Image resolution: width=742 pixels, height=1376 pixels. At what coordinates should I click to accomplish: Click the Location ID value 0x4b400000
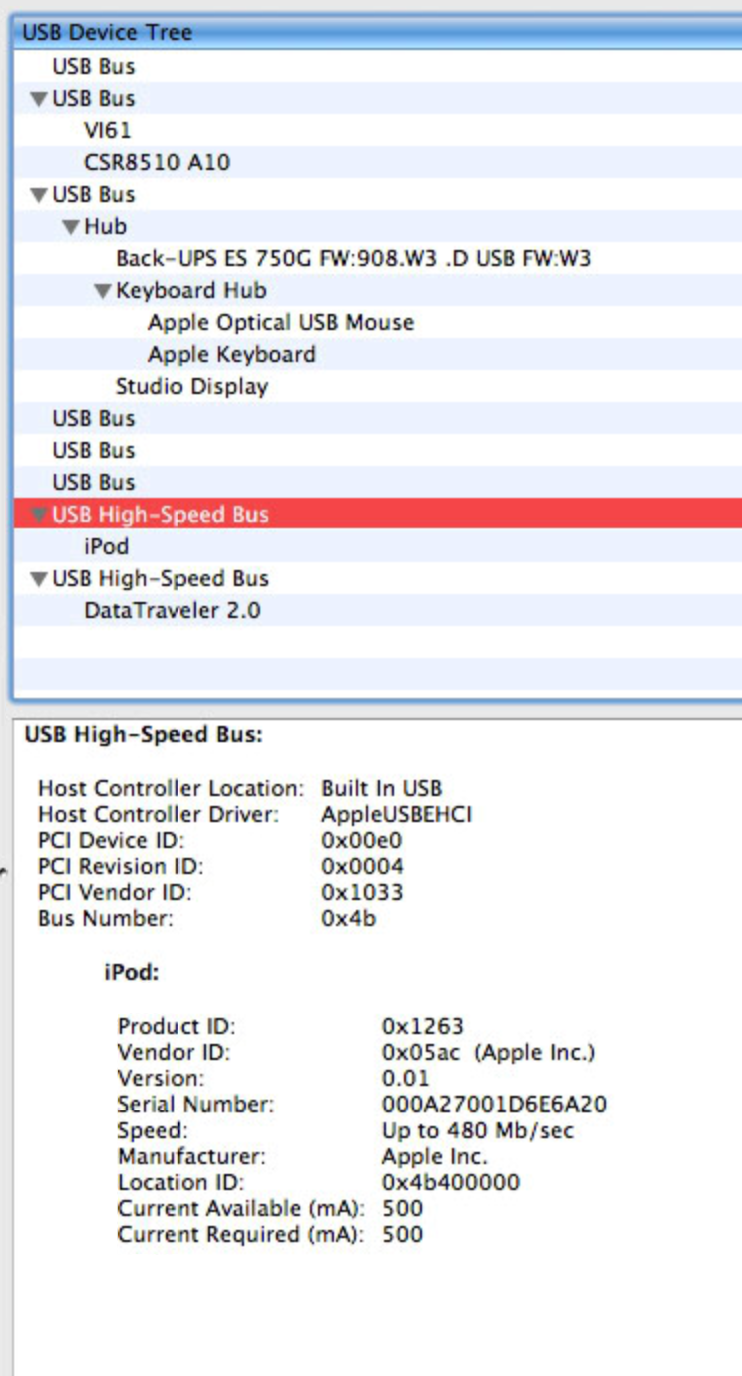point(451,1182)
